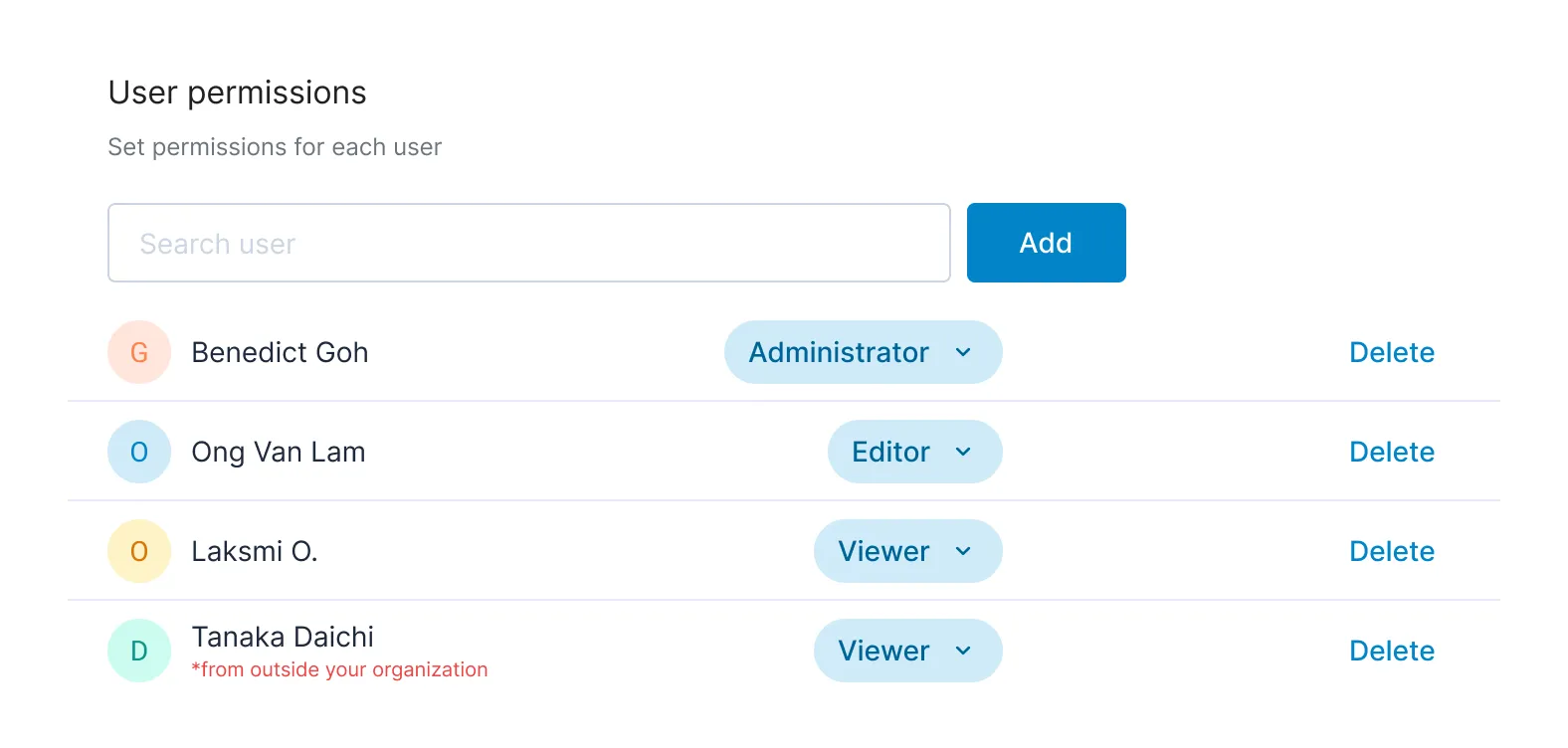Click Tanaka Daichi's green D avatar
1568x748 pixels.
click(x=139, y=651)
